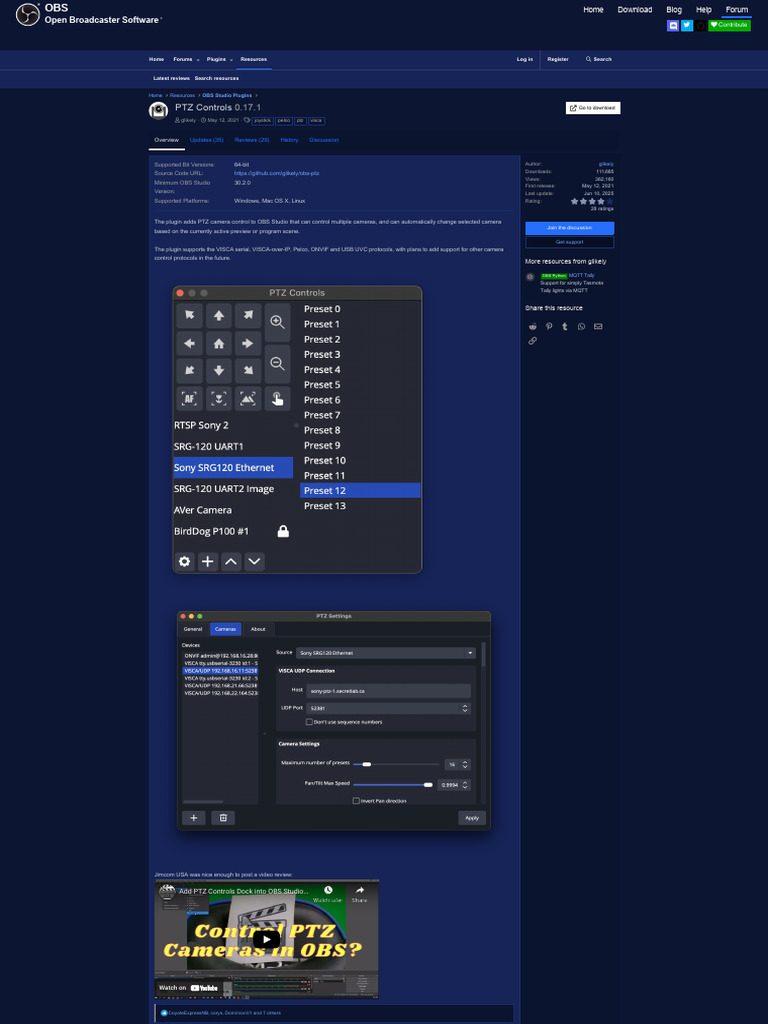Move camera down with the chevron-down button
The image size is (768, 1024).
(255, 561)
